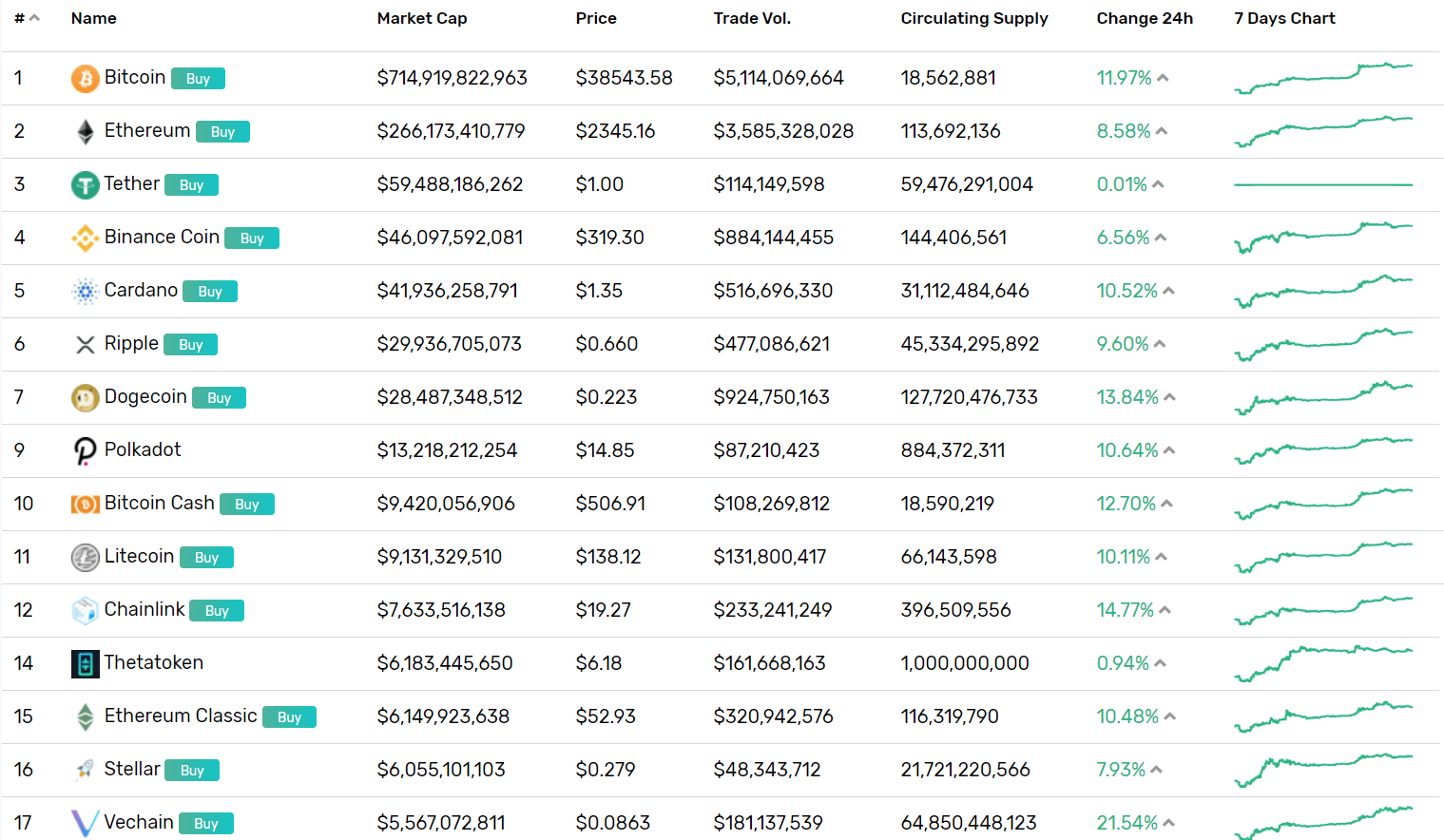Buy Bitcoin Cash with its Buy button
This screenshot has width=1444, height=840.
247,505
